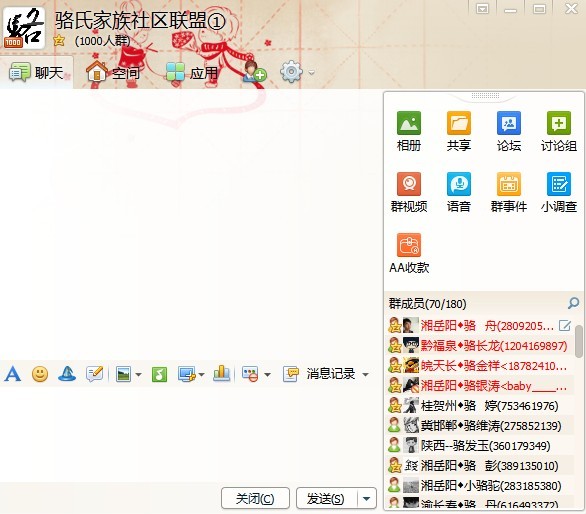Select member 桂贺州◆骆 婷(753461976)
This screenshot has width=586, height=514.
[480, 405]
